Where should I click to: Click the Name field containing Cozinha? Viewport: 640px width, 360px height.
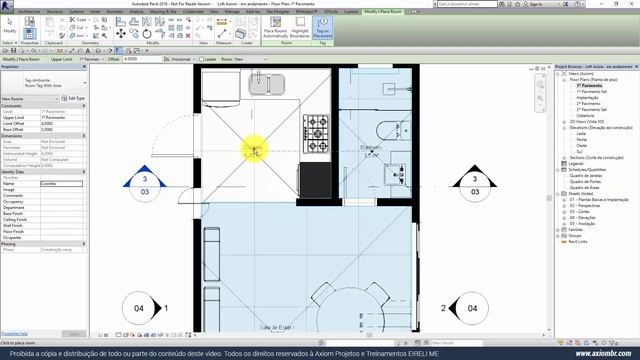tap(62, 184)
